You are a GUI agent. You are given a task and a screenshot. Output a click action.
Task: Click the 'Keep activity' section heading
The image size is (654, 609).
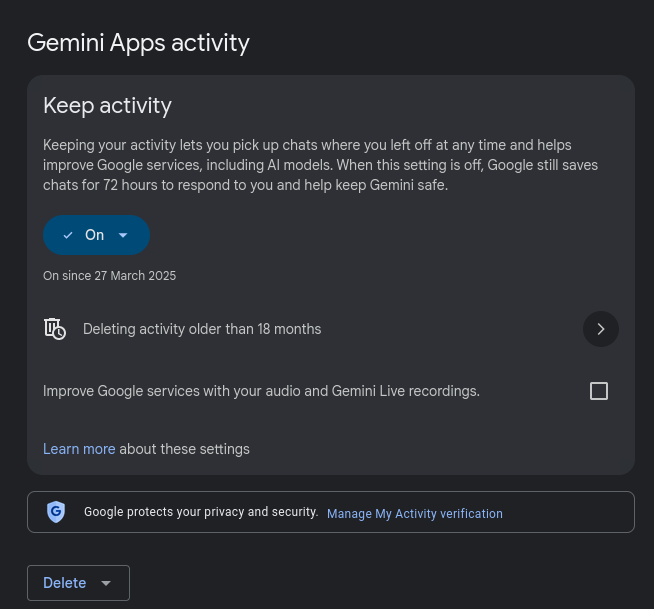click(107, 105)
